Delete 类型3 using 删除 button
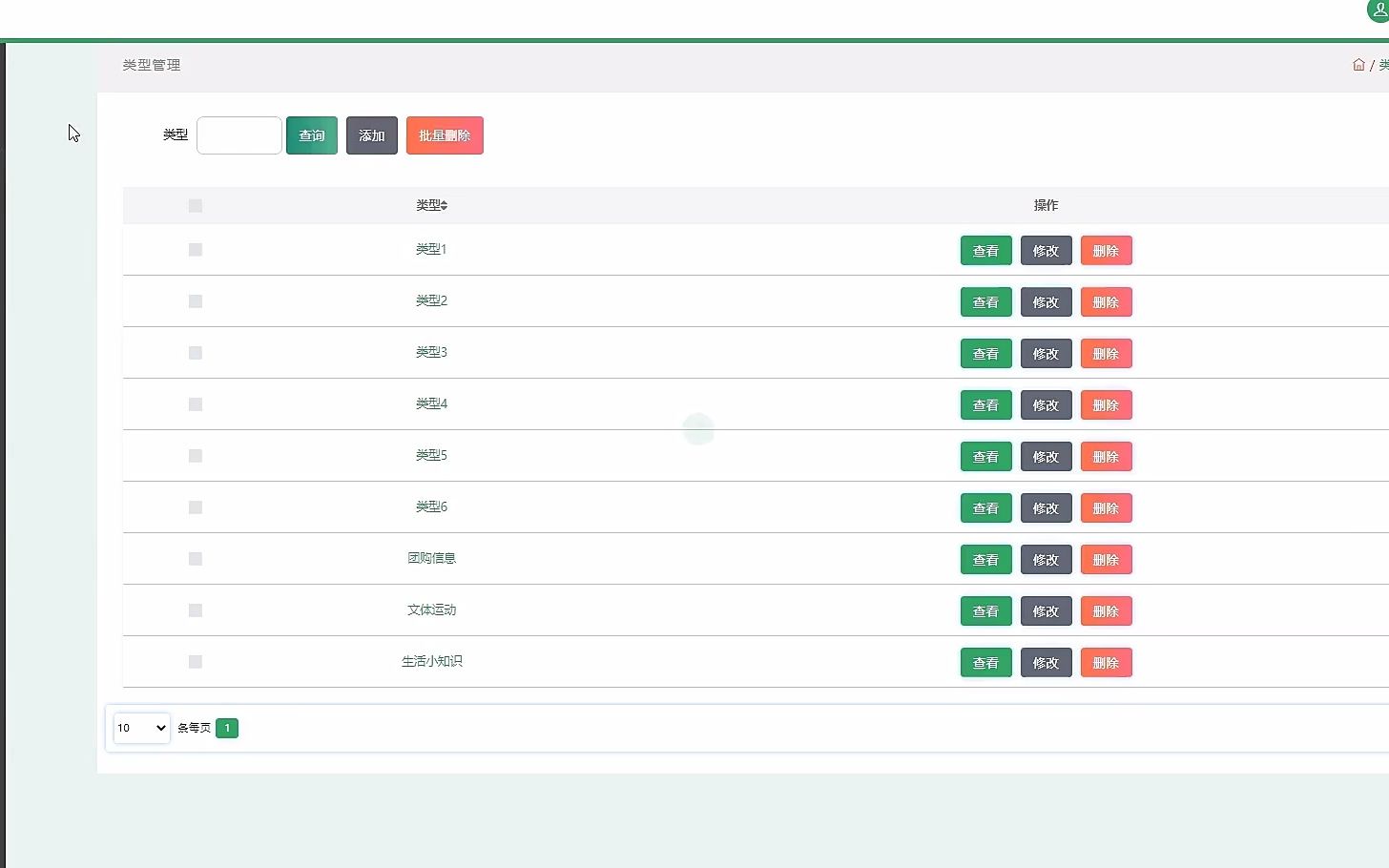Image resolution: width=1389 pixels, height=868 pixels. pos(1106,354)
